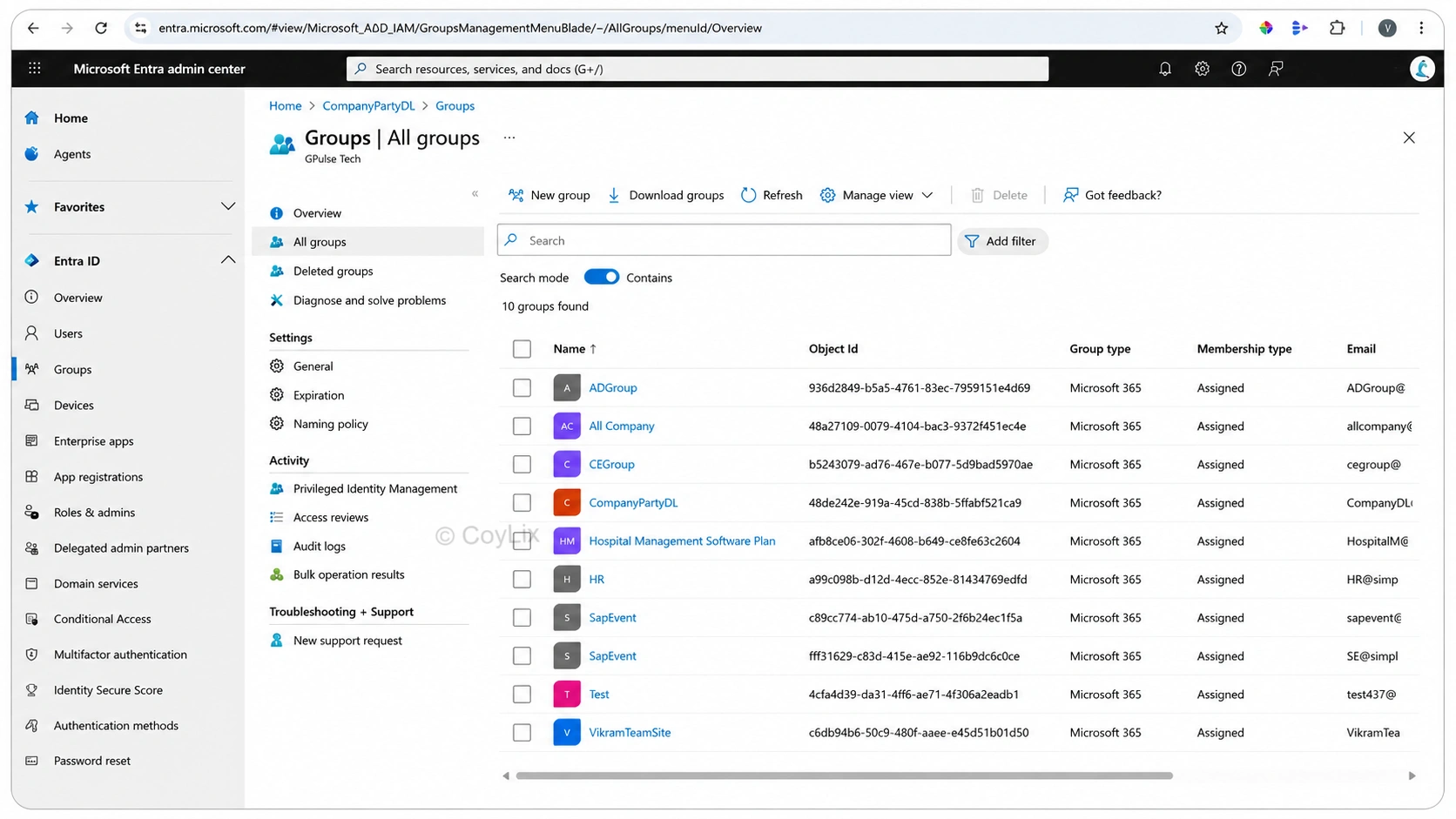
Task: Click the Conditional Access icon
Action: 32,619
